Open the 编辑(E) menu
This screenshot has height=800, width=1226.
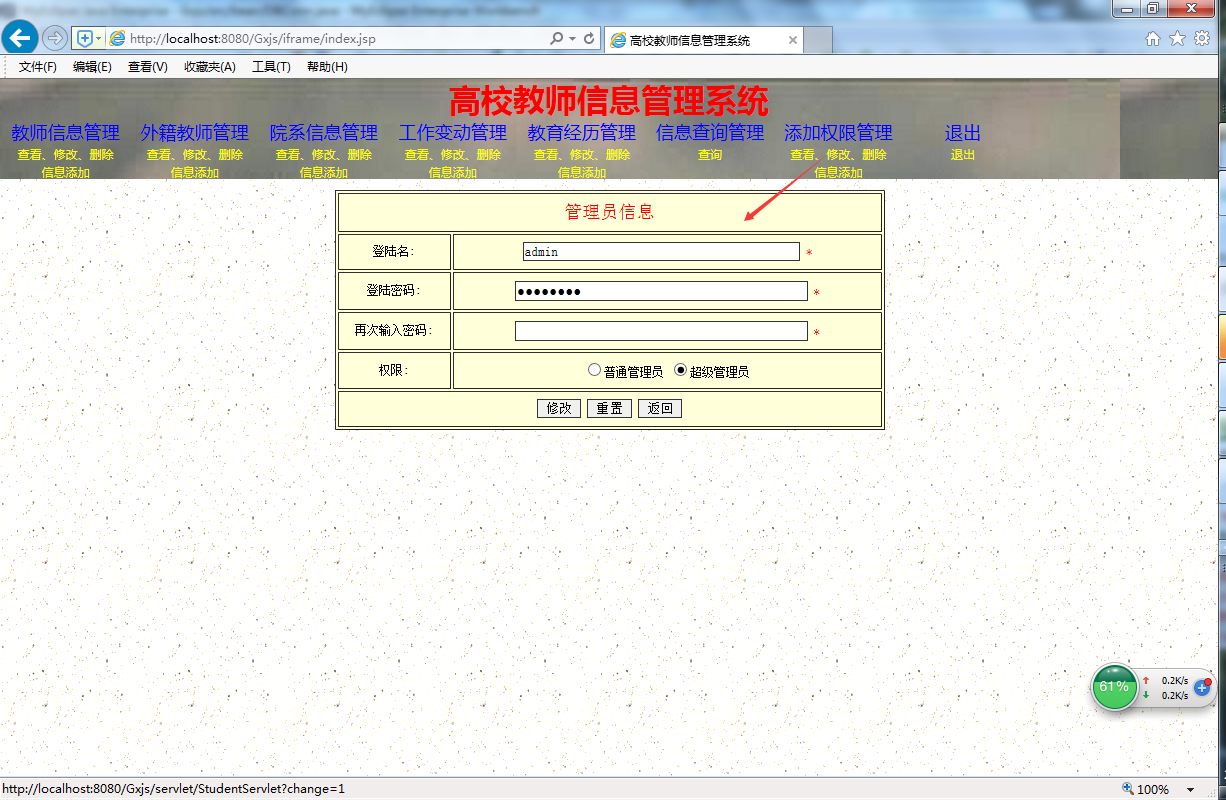(92, 67)
